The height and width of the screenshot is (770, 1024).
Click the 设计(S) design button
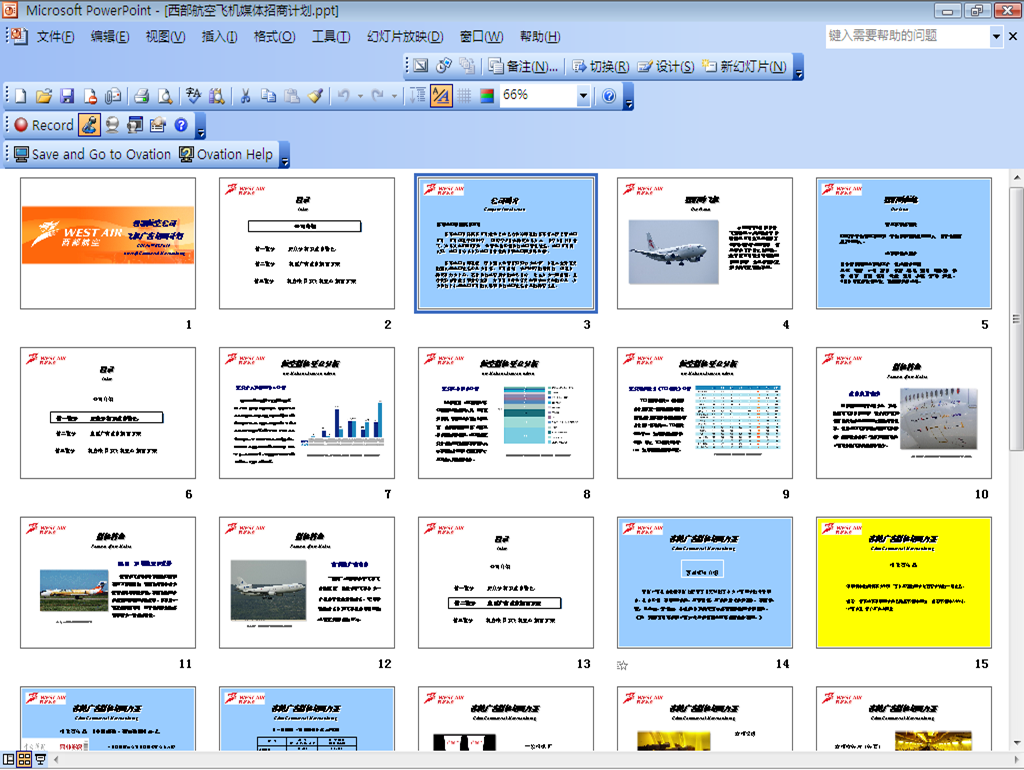click(x=665, y=66)
